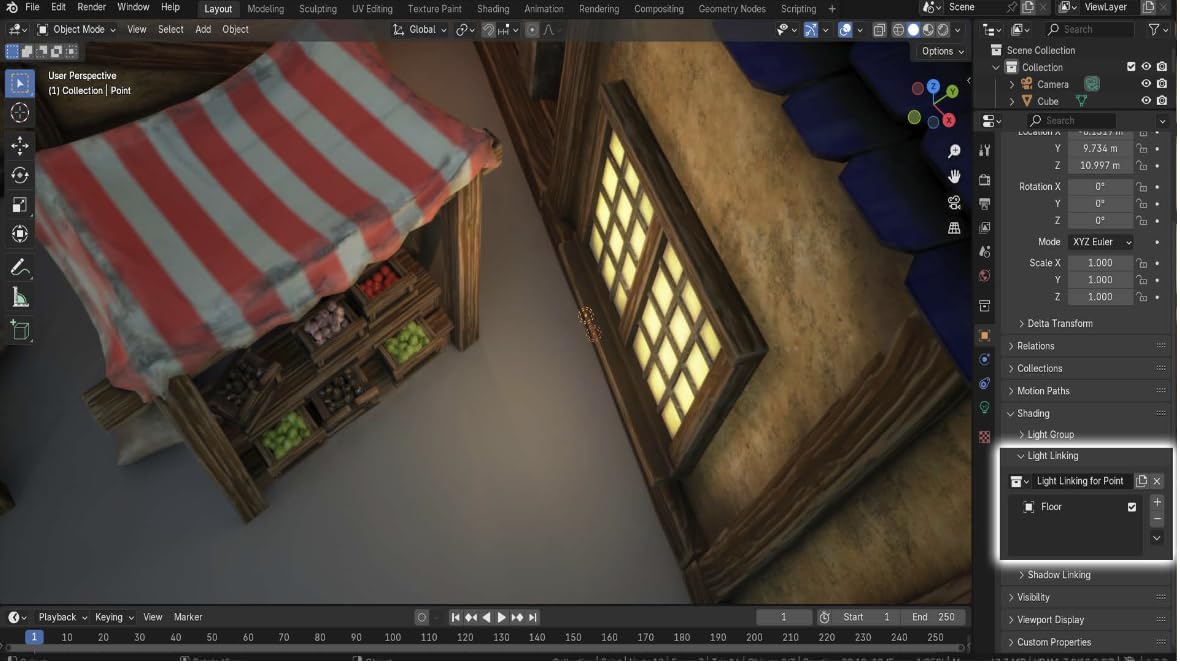
Task: Open the Add menu in viewport header
Action: (203, 30)
